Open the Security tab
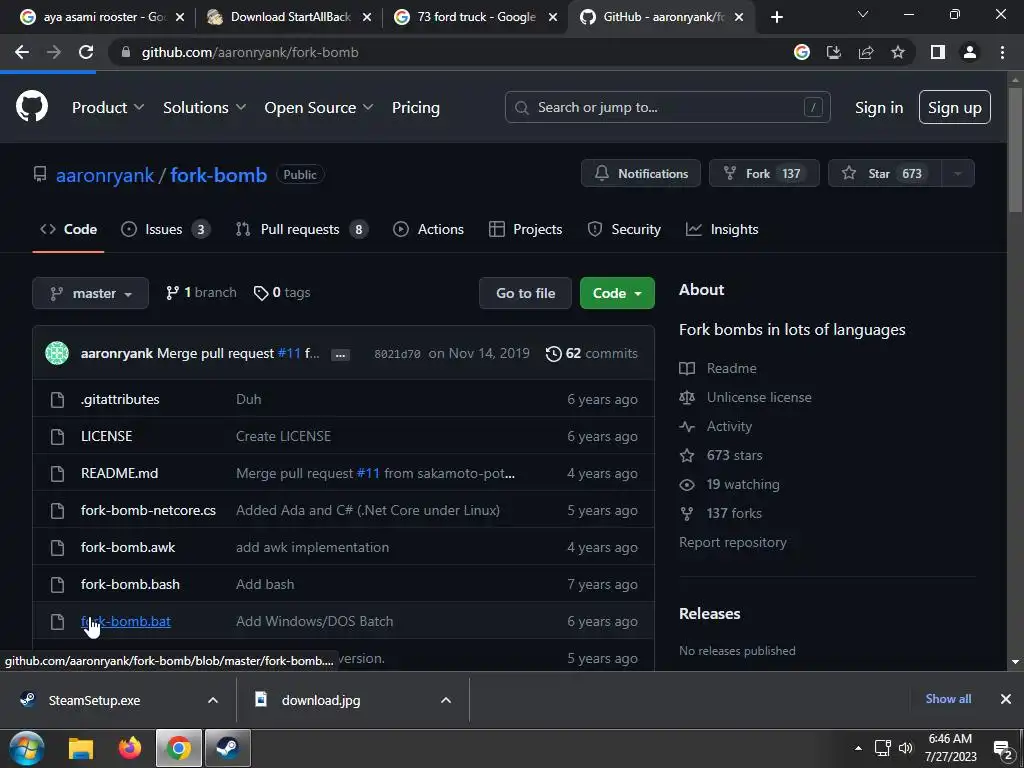 click(624, 229)
